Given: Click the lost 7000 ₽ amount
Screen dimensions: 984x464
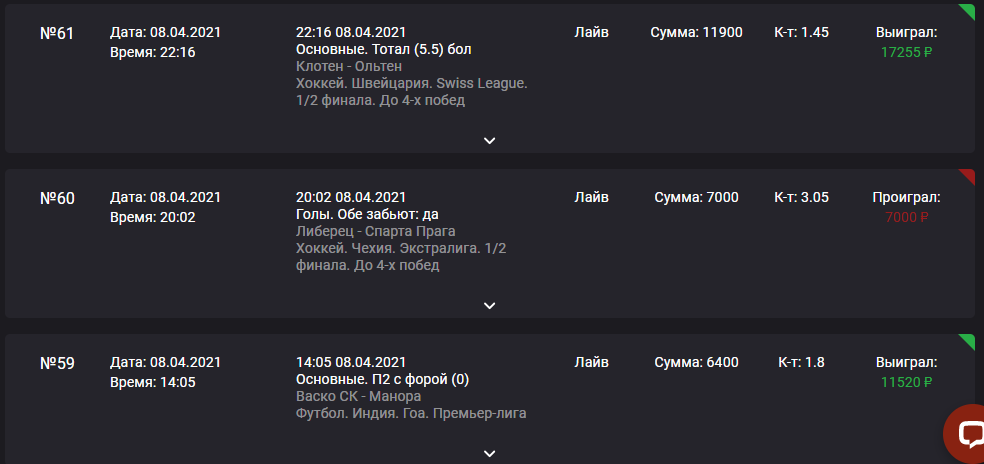Looking at the screenshot, I should (x=906, y=216).
